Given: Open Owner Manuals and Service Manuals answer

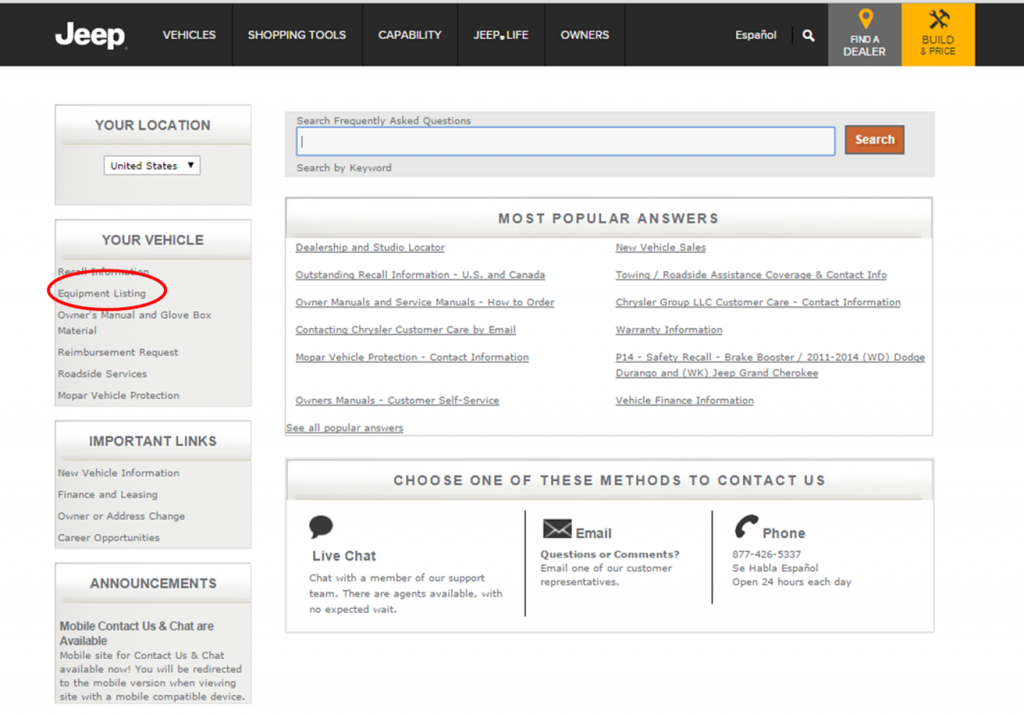Looking at the screenshot, I should click(x=424, y=302).
